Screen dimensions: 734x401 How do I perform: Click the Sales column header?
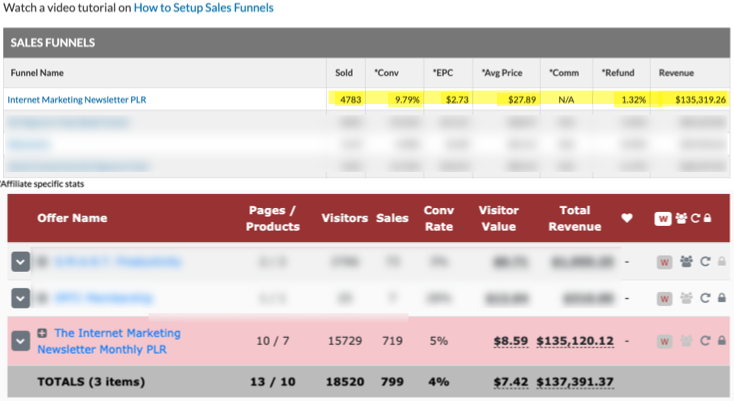pos(392,218)
